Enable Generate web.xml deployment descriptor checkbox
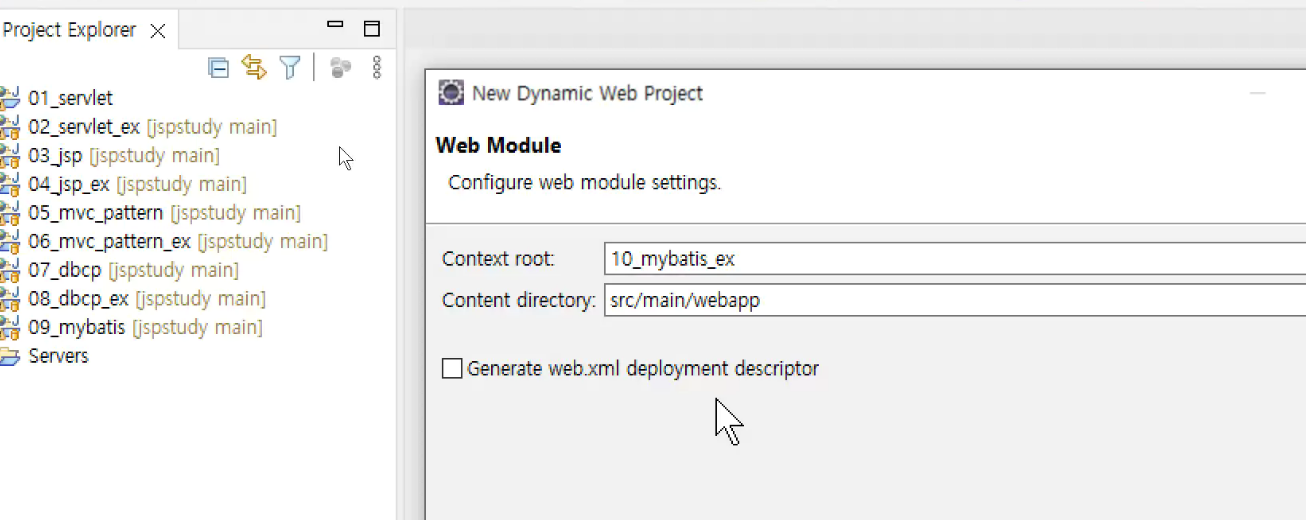The image size is (1306, 520). [x=452, y=368]
